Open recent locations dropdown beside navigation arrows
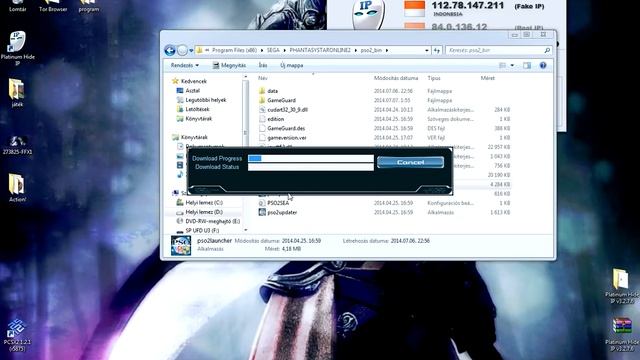The height and width of the screenshot is (360, 640). tap(191, 51)
